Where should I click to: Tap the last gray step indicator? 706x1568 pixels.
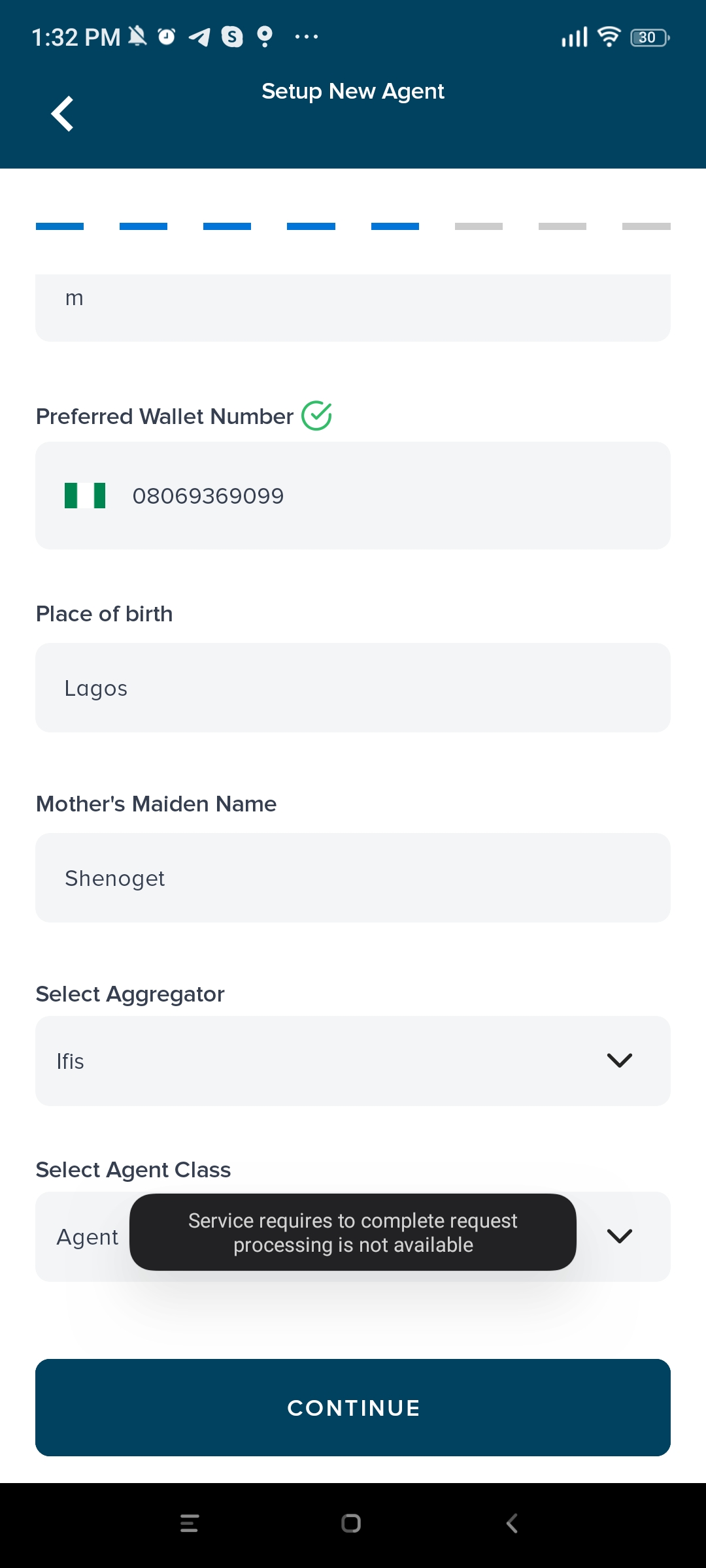point(646,227)
